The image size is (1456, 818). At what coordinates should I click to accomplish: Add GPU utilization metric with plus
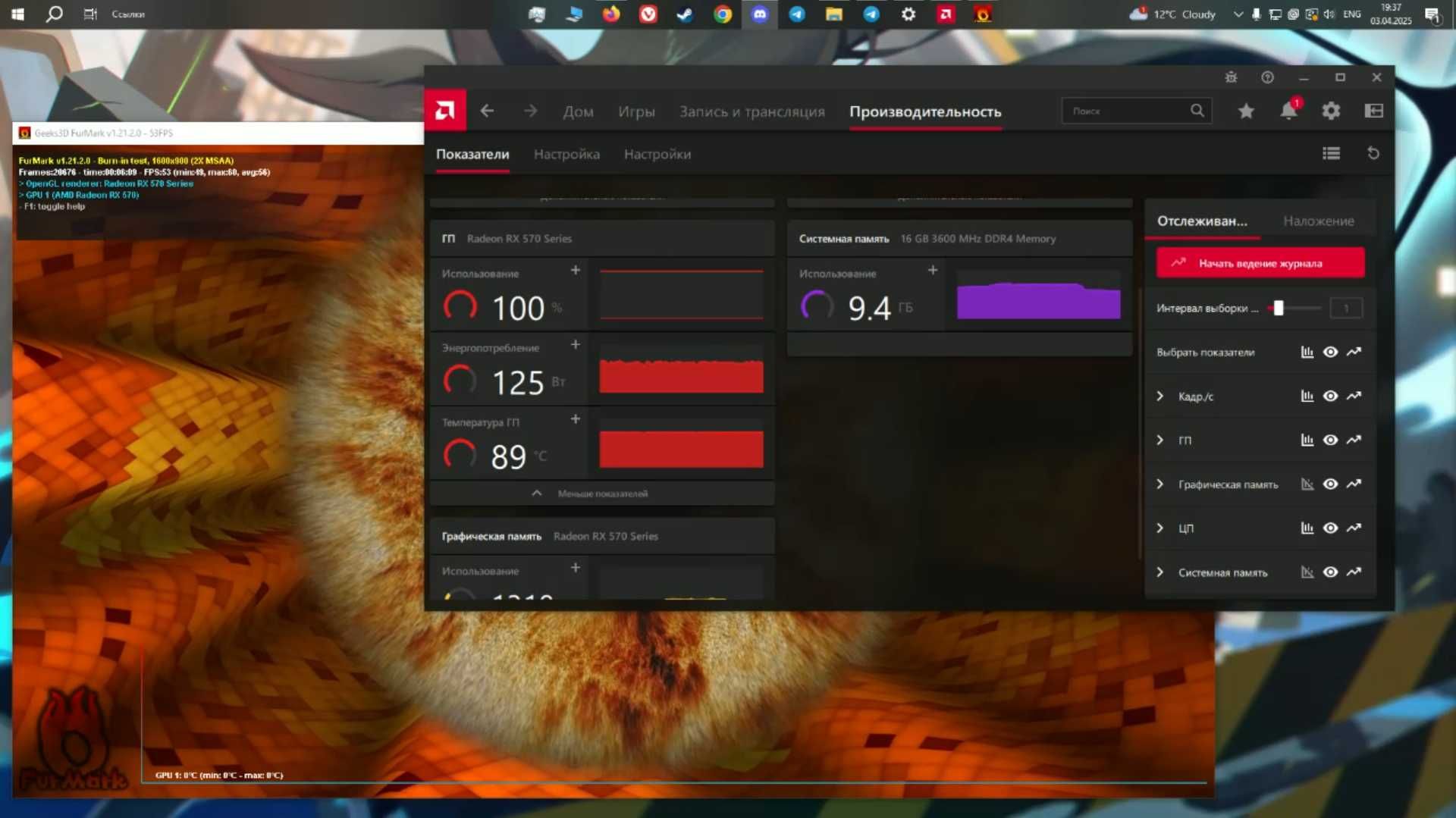coord(576,271)
